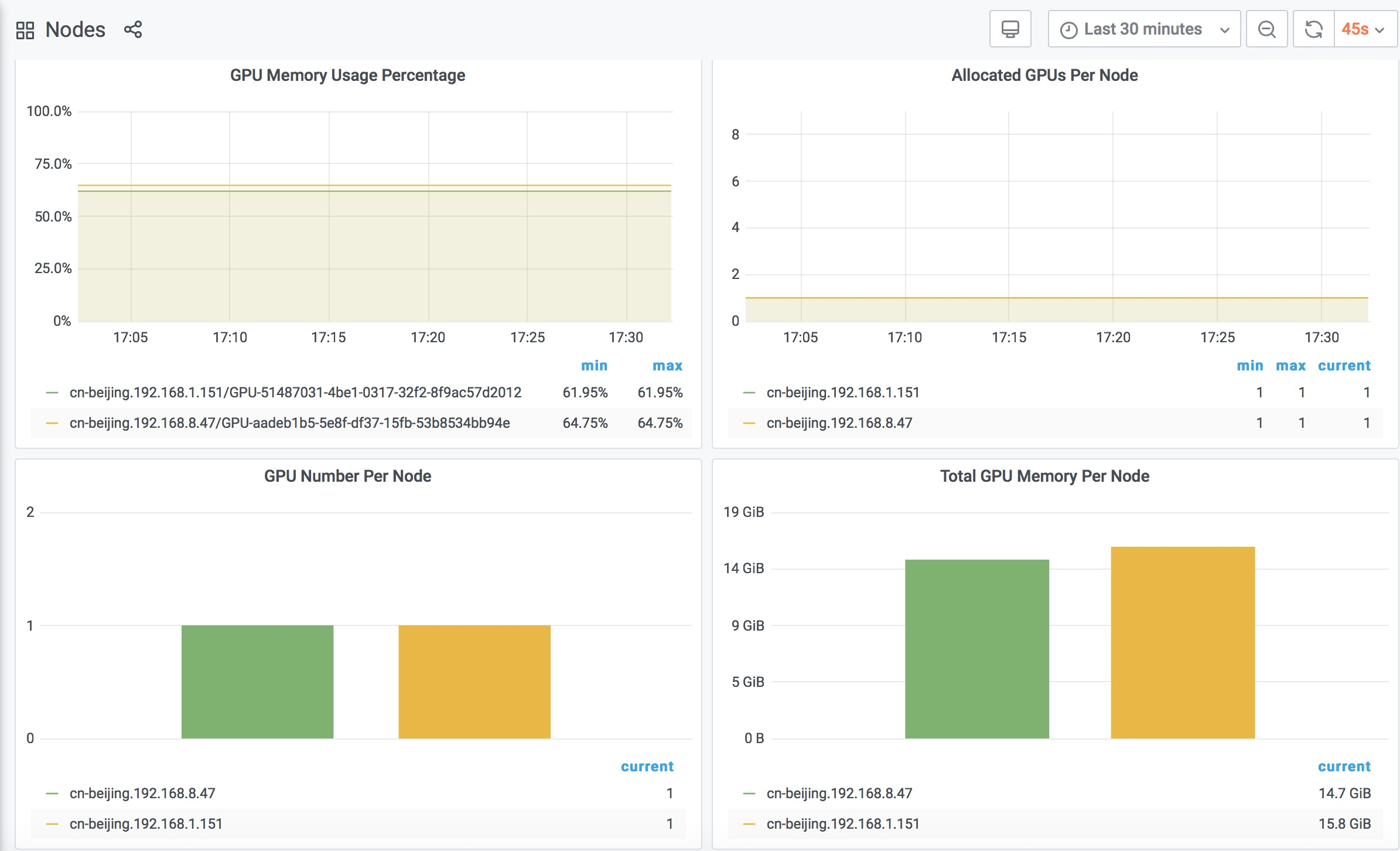Click the dashboard grid icon beside Nodes
This screenshot has height=851, width=1400.
[25, 30]
